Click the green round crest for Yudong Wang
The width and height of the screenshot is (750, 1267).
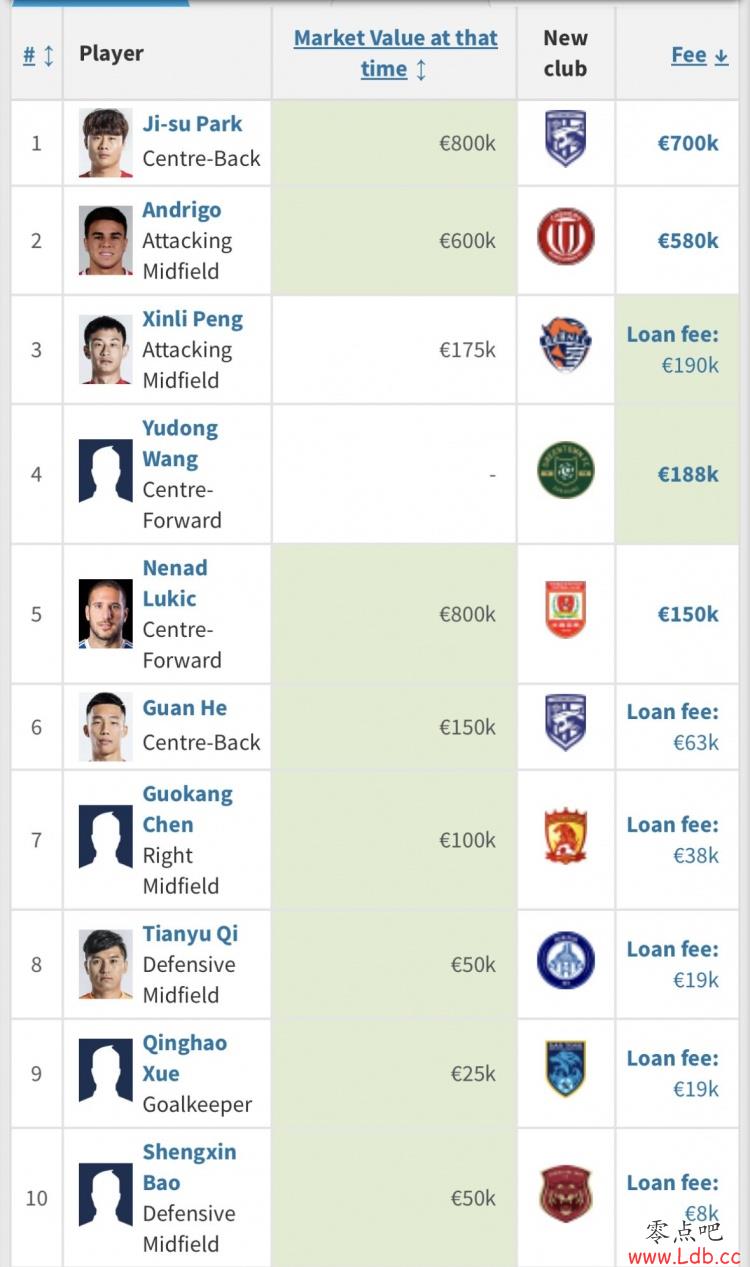pos(566,470)
